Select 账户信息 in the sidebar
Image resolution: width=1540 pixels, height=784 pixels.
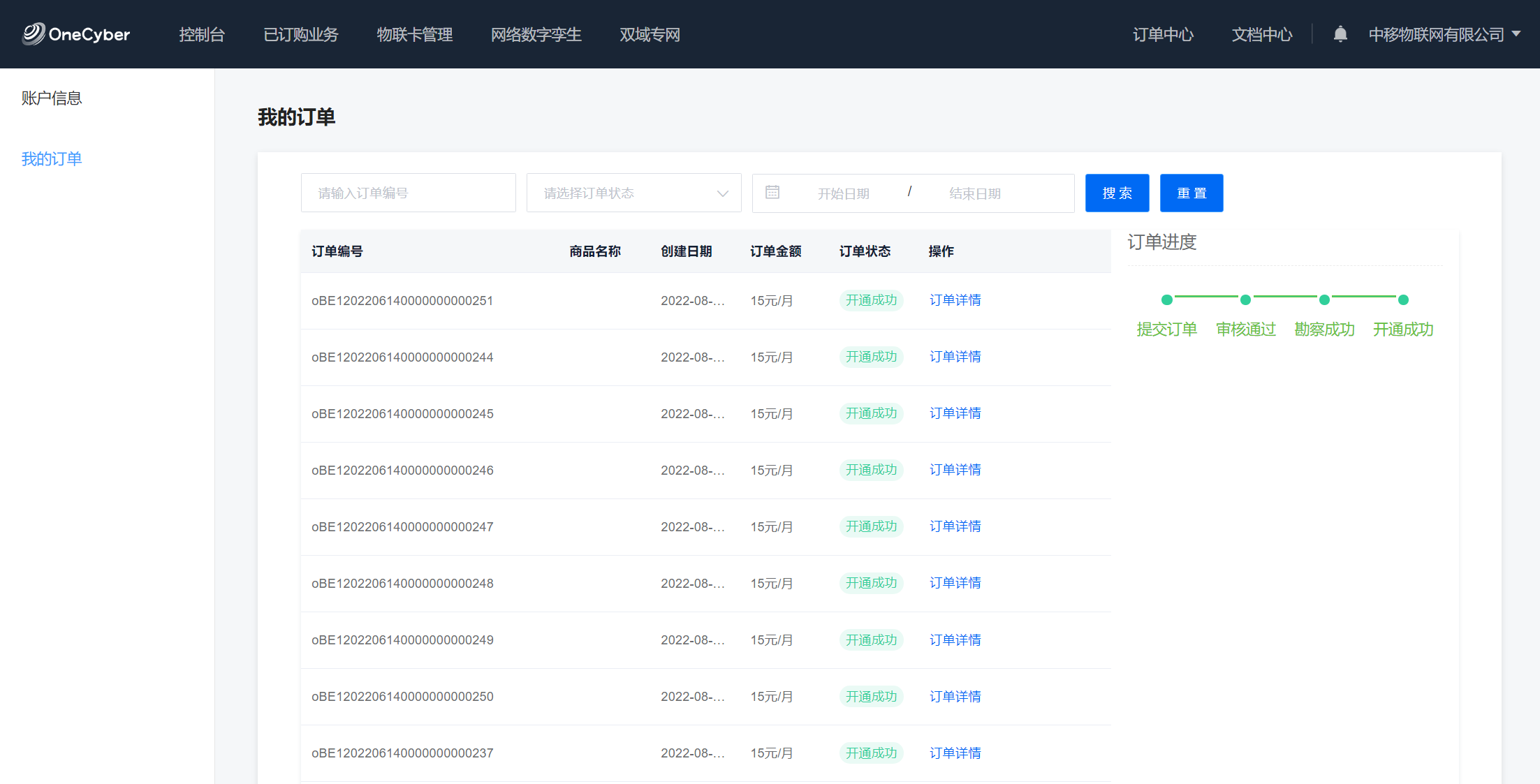[52, 98]
